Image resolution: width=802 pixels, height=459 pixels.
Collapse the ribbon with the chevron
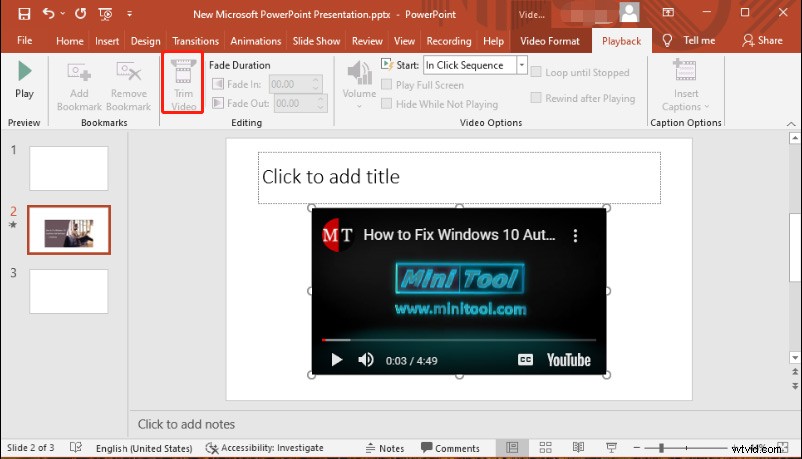[791, 123]
